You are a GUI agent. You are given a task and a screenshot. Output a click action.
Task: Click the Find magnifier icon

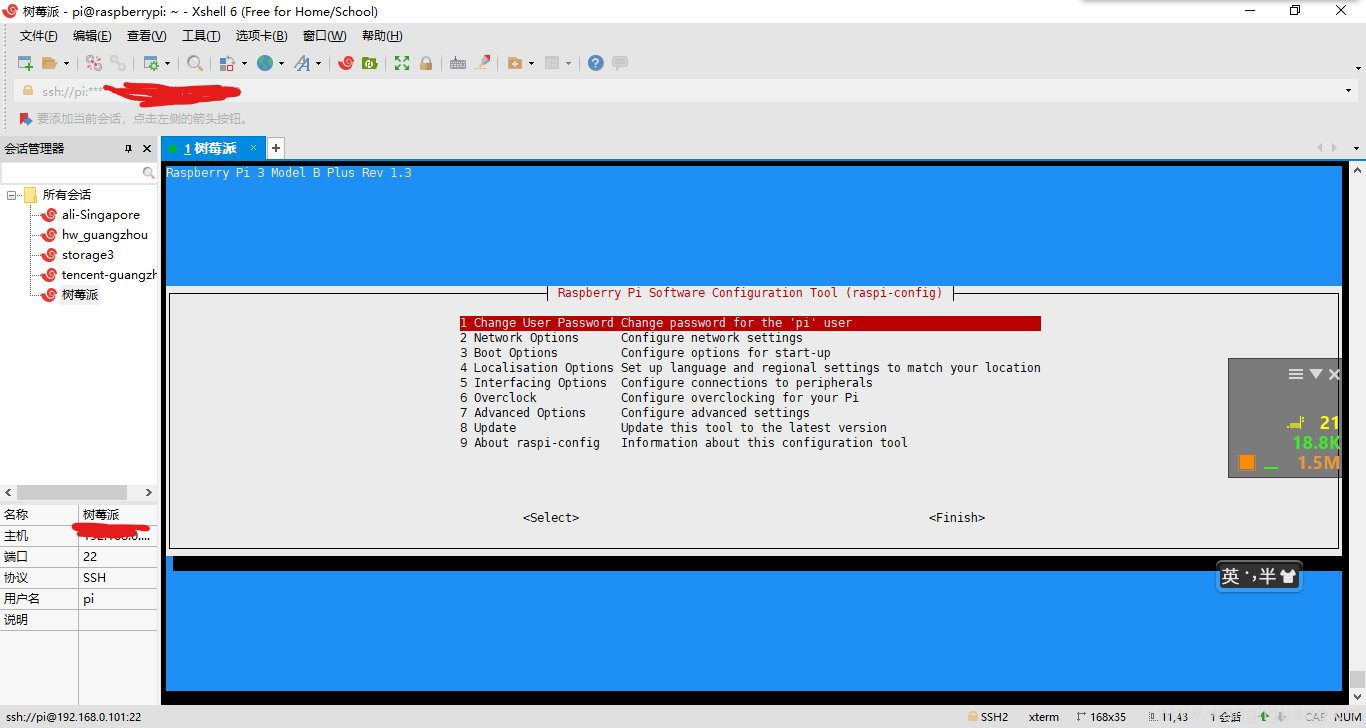[195, 63]
